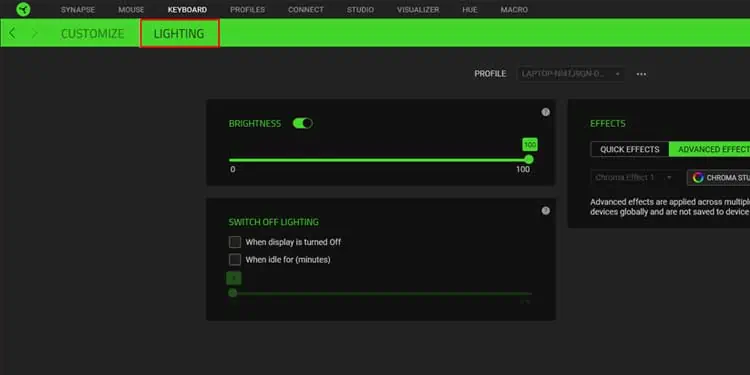Screen dimensions: 750x375
Task: Open the Studio tab
Action: (x=360, y=10)
